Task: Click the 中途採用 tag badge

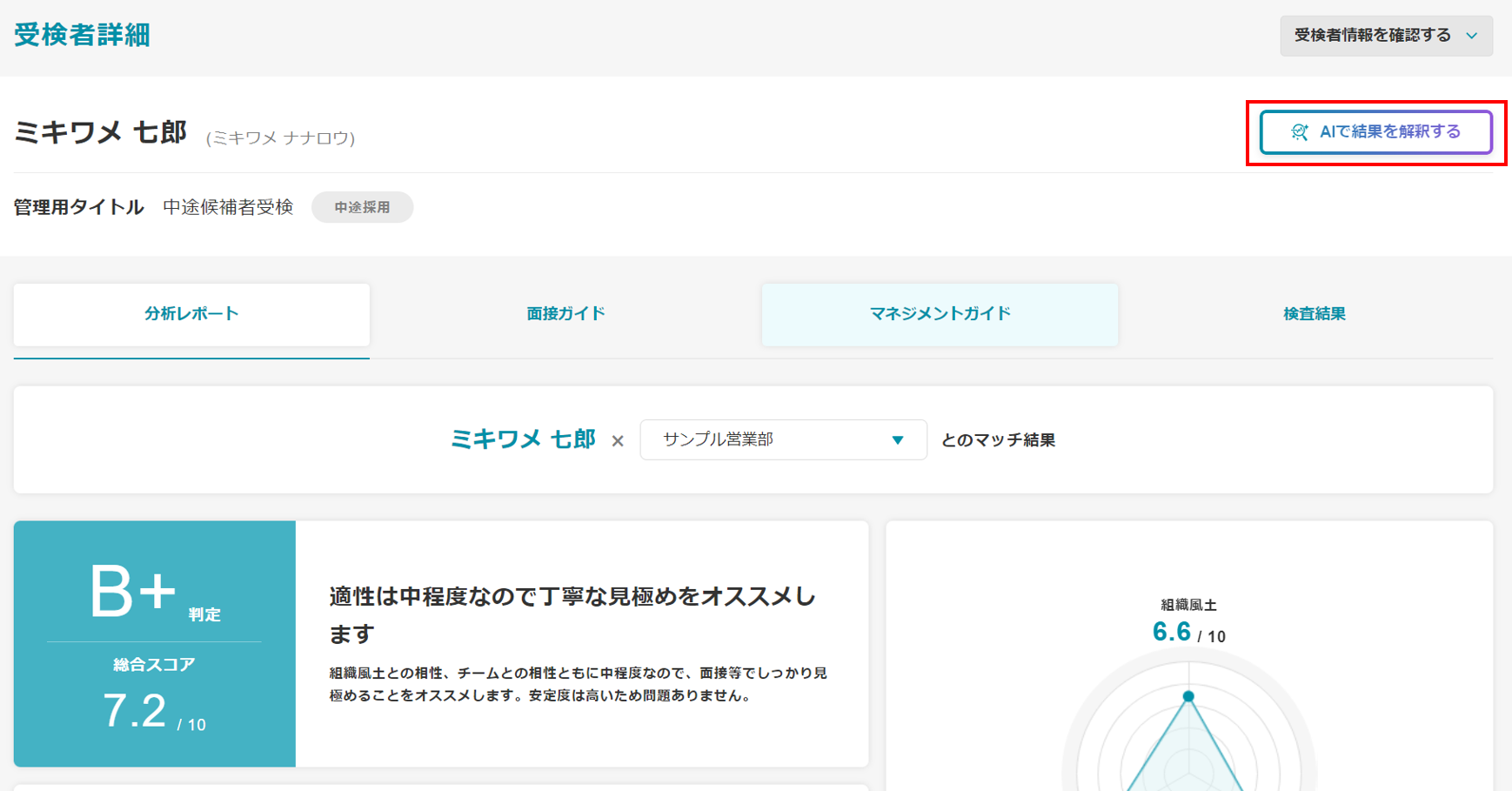Action: pyautogui.click(x=362, y=208)
